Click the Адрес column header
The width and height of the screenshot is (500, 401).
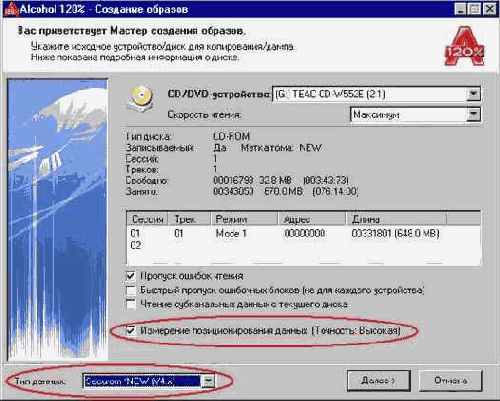(312, 219)
